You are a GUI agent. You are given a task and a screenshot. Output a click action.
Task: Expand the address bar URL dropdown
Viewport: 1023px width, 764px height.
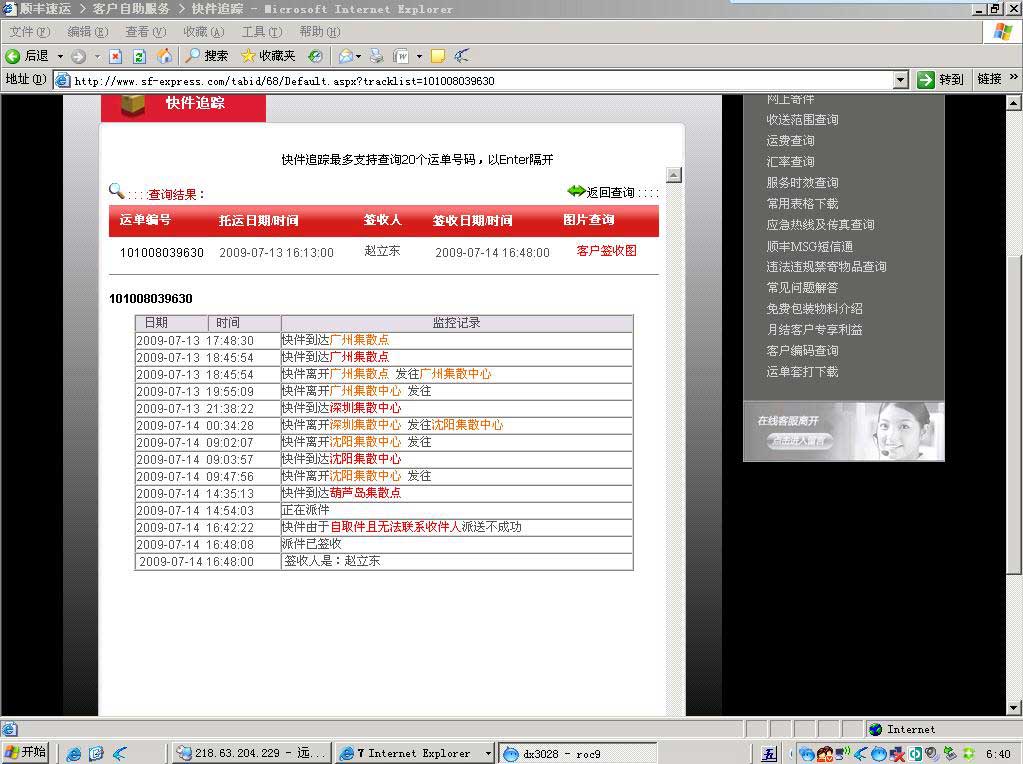point(900,80)
